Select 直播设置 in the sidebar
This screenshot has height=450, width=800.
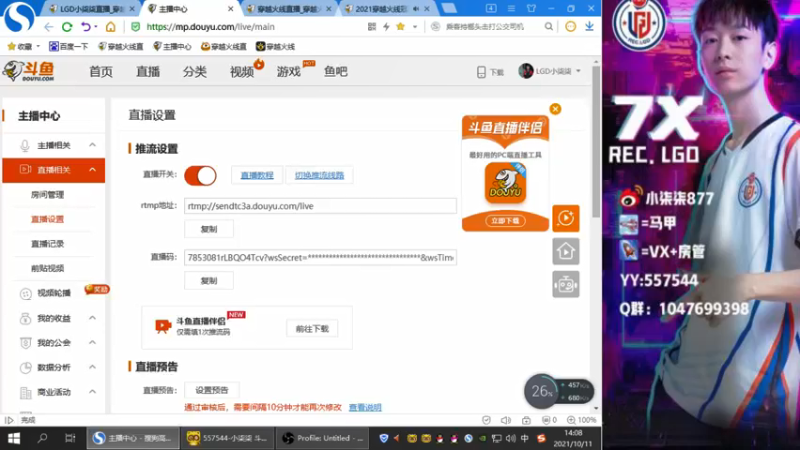pos(47,219)
